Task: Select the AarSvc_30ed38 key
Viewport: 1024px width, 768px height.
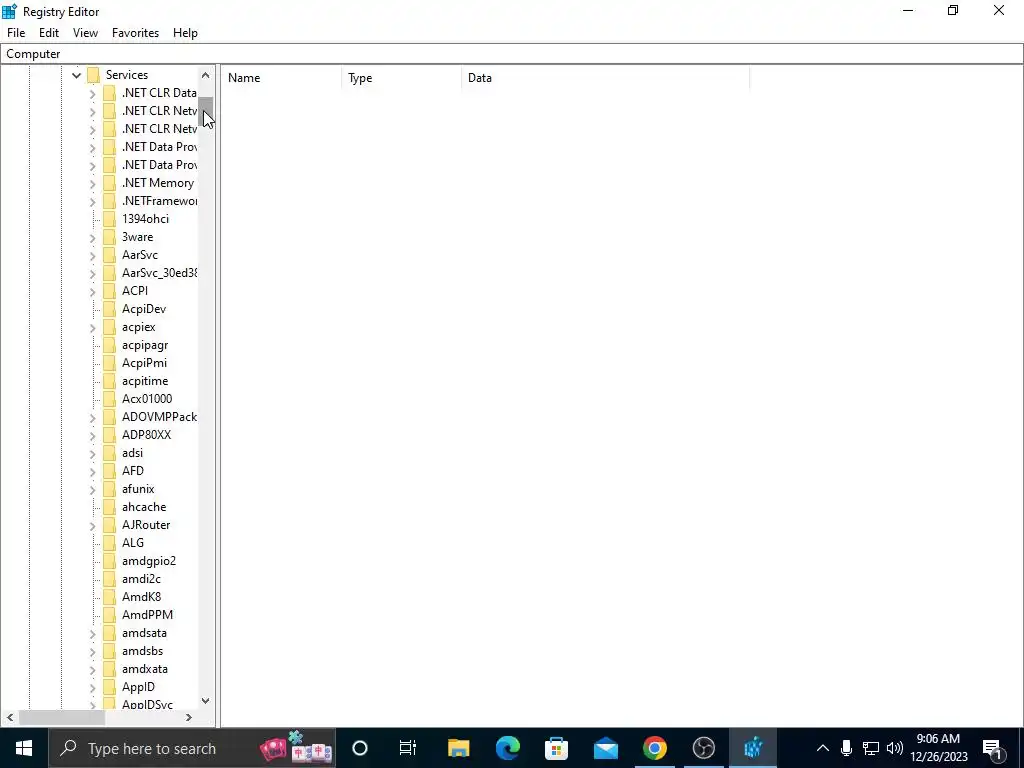Action: pos(159,273)
